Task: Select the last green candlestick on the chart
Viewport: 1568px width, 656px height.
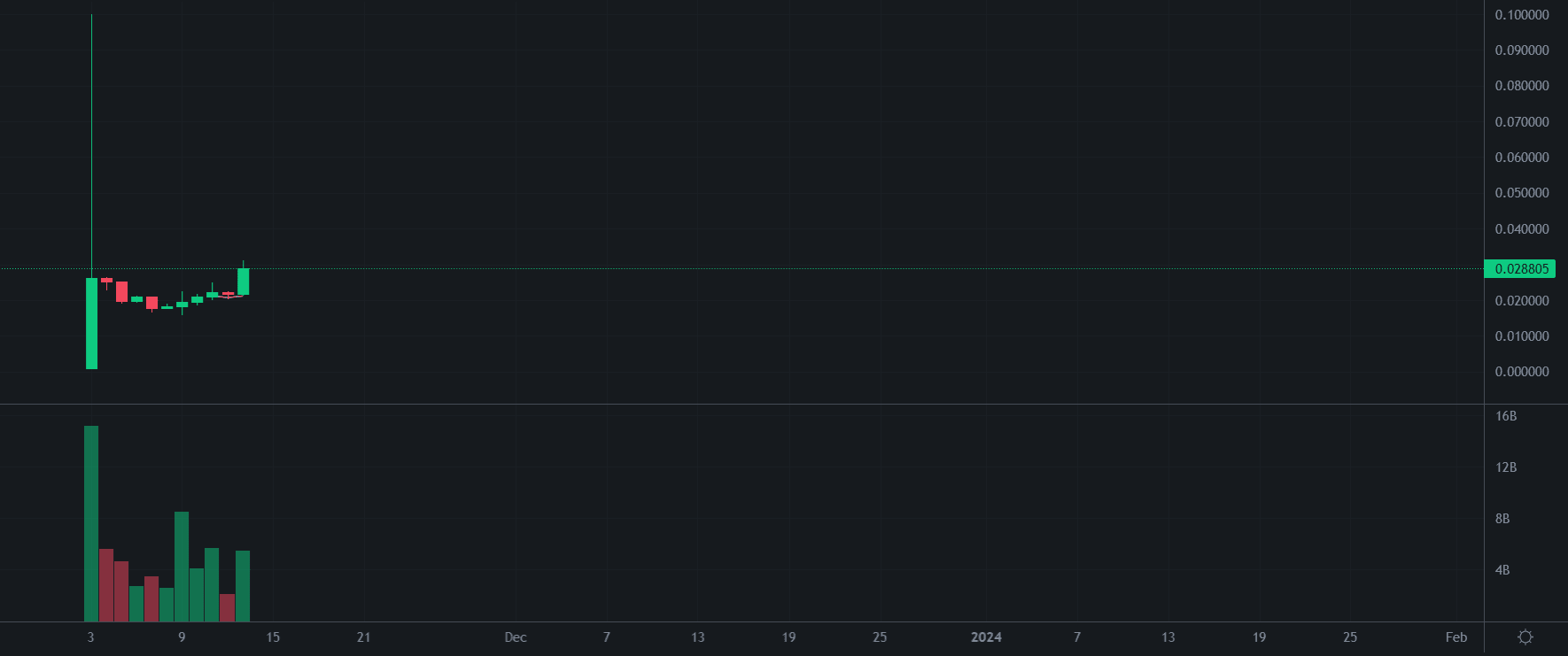Action: click(x=243, y=282)
